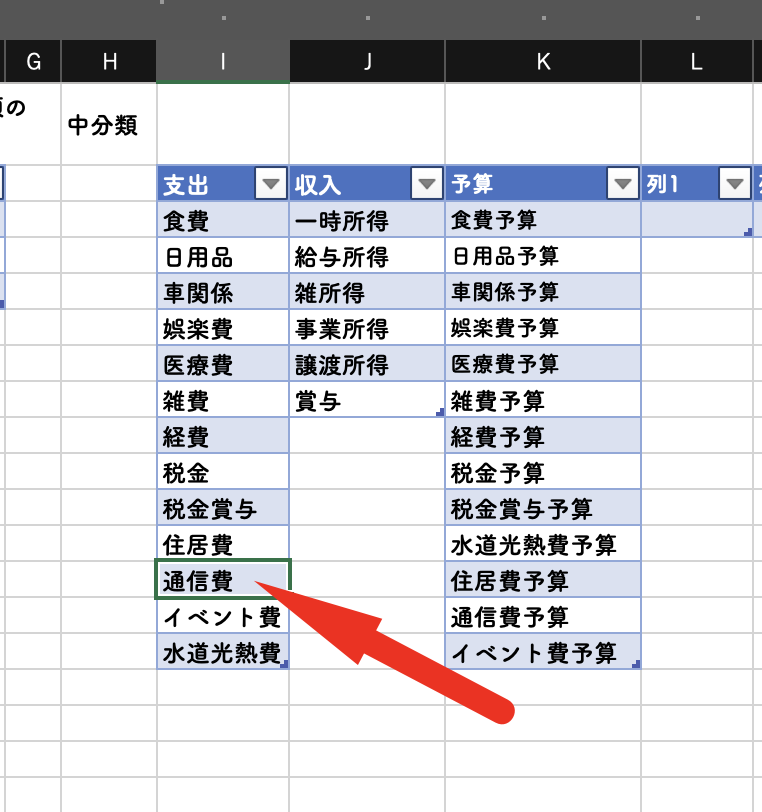Select the イベント費予算 cell
Viewport: 762px width, 812px height.
(x=543, y=652)
